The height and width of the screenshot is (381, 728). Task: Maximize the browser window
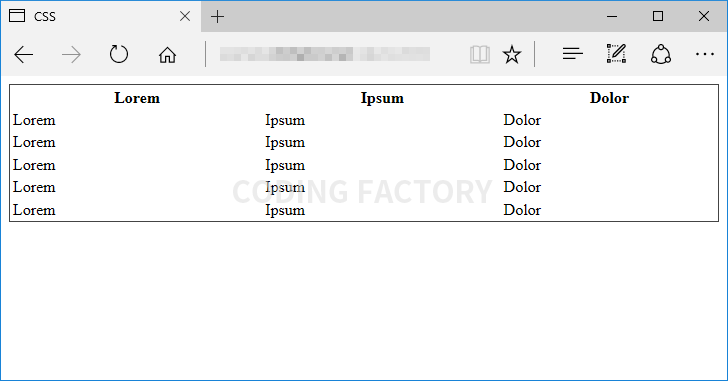[x=658, y=16]
